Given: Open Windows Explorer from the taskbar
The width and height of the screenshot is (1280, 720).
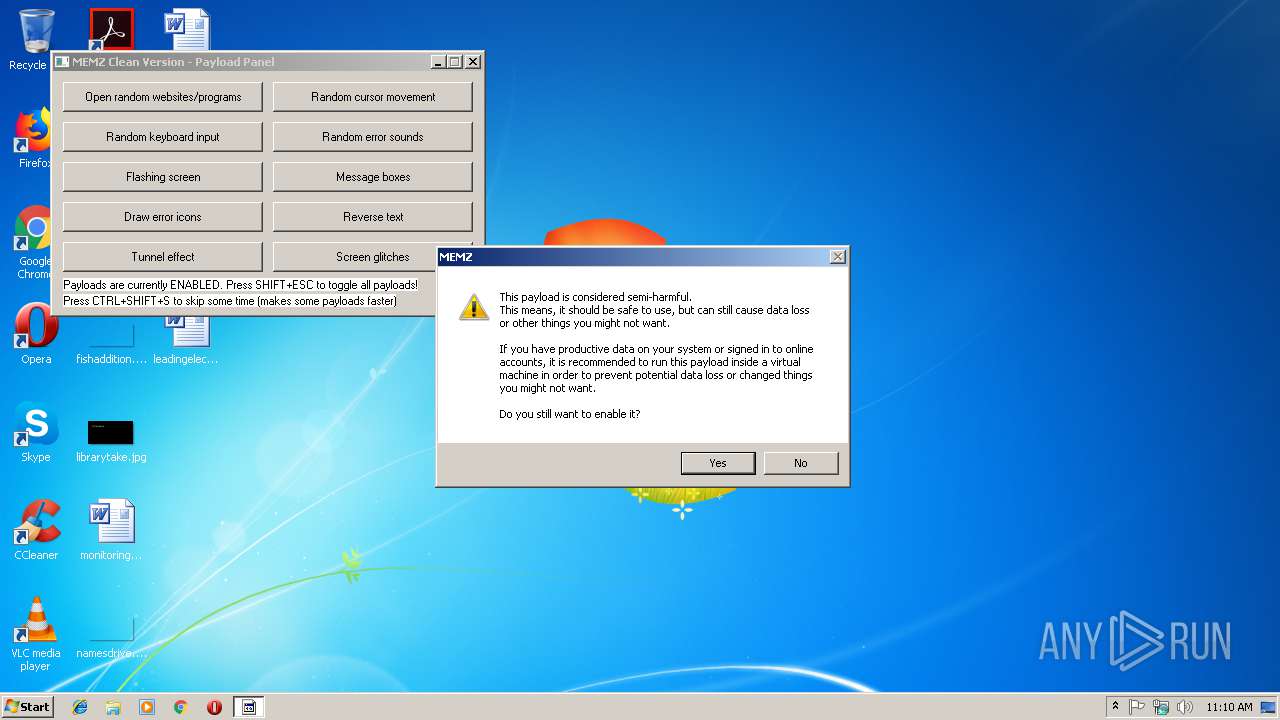Looking at the screenshot, I should (113, 707).
